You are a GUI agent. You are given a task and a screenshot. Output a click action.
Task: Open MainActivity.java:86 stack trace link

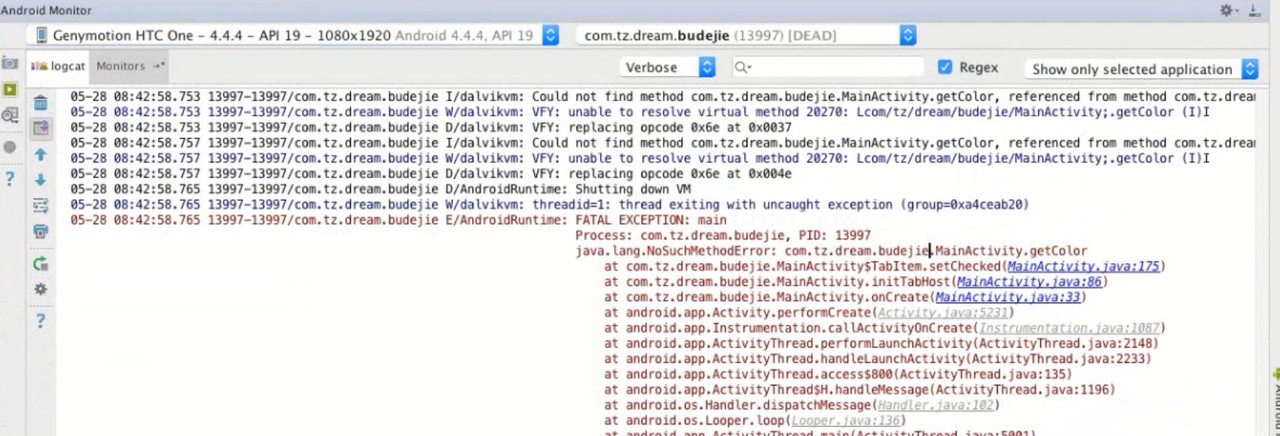(x=1029, y=282)
